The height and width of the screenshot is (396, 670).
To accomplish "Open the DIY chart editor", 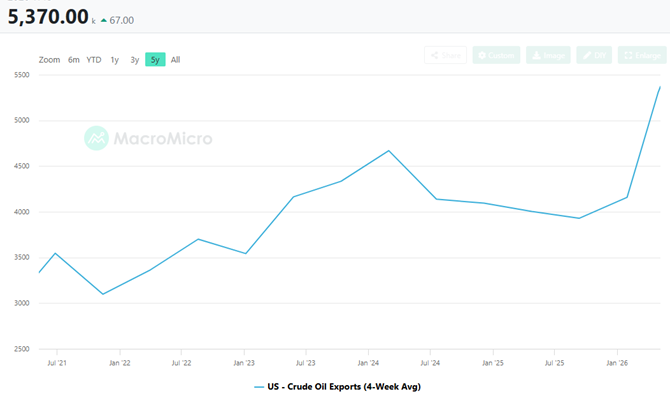I will (594, 55).
